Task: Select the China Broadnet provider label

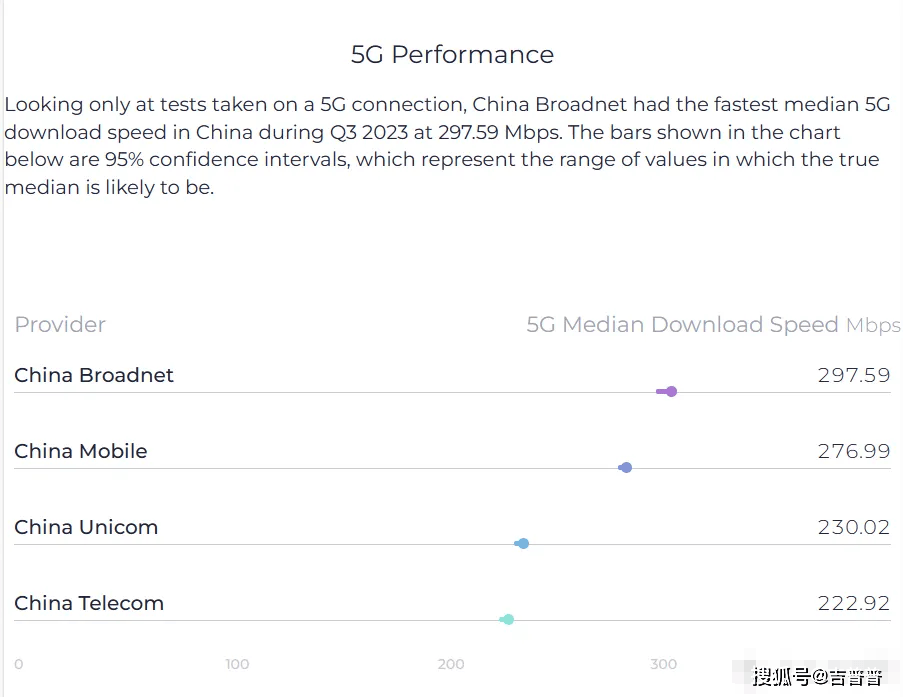Action: [x=94, y=375]
